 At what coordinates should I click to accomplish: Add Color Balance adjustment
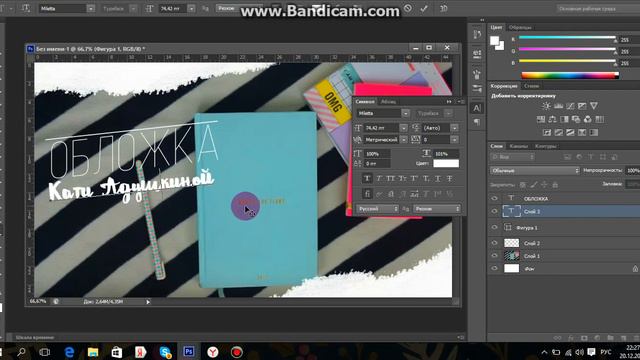[x=553, y=119]
